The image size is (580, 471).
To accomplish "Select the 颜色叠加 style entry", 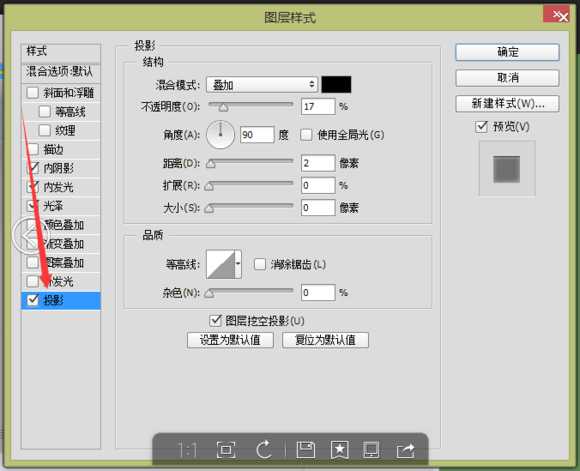I will [x=61, y=225].
